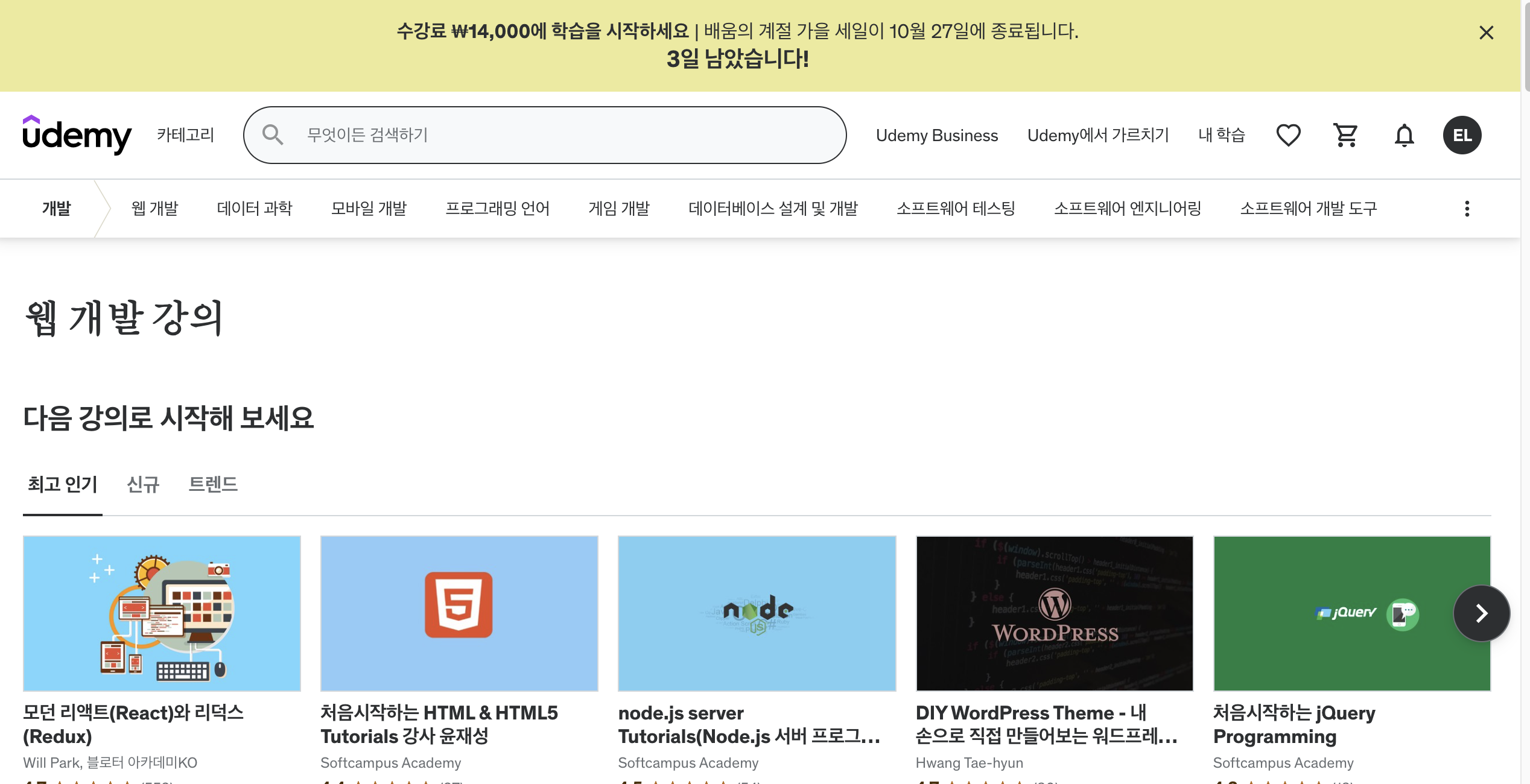The image size is (1530, 784).
Task: Switch to the 트렌드 tab
Action: (x=213, y=484)
